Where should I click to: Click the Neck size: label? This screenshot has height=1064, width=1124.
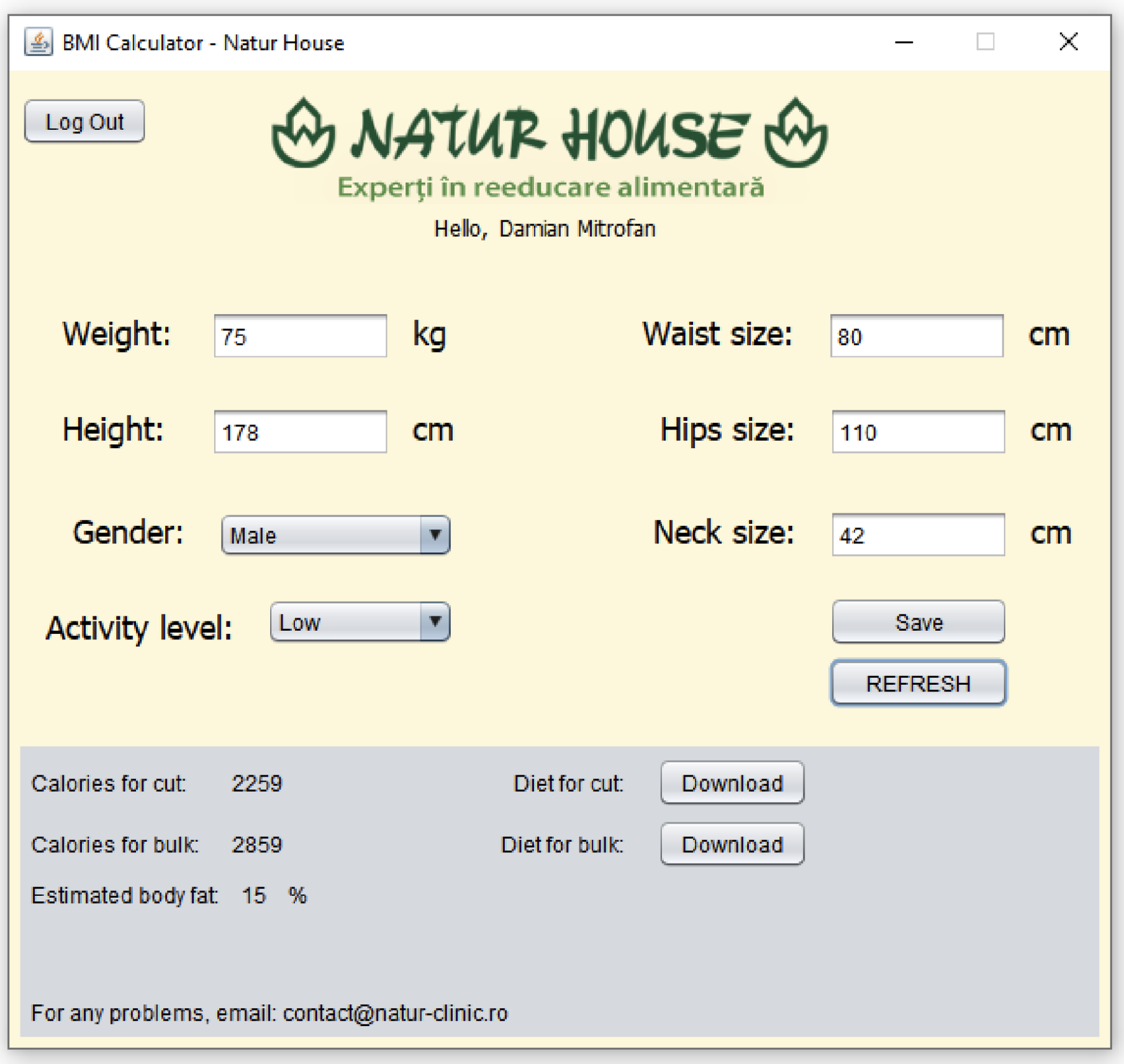pyautogui.click(x=723, y=533)
